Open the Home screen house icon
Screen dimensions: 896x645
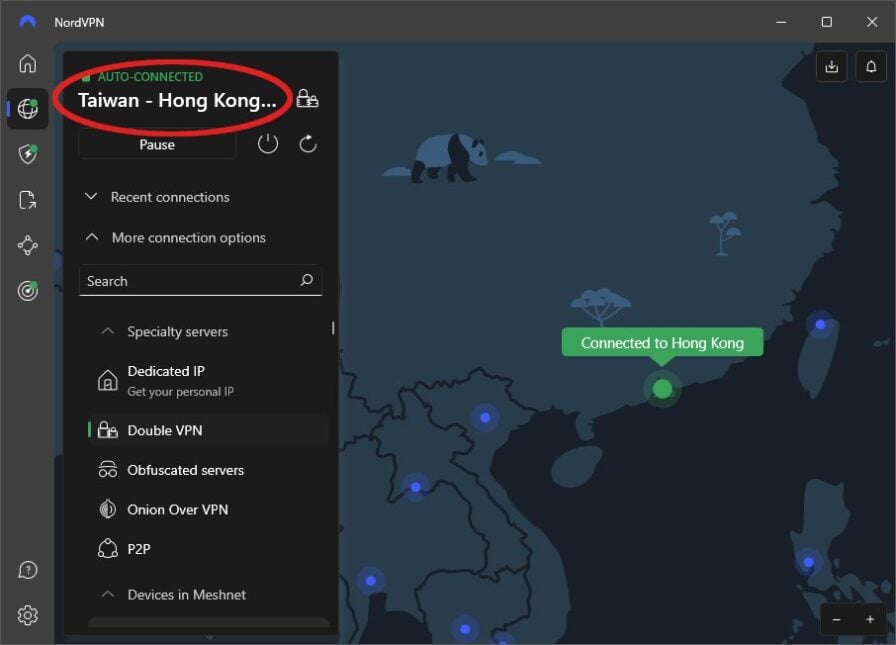click(27, 63)
